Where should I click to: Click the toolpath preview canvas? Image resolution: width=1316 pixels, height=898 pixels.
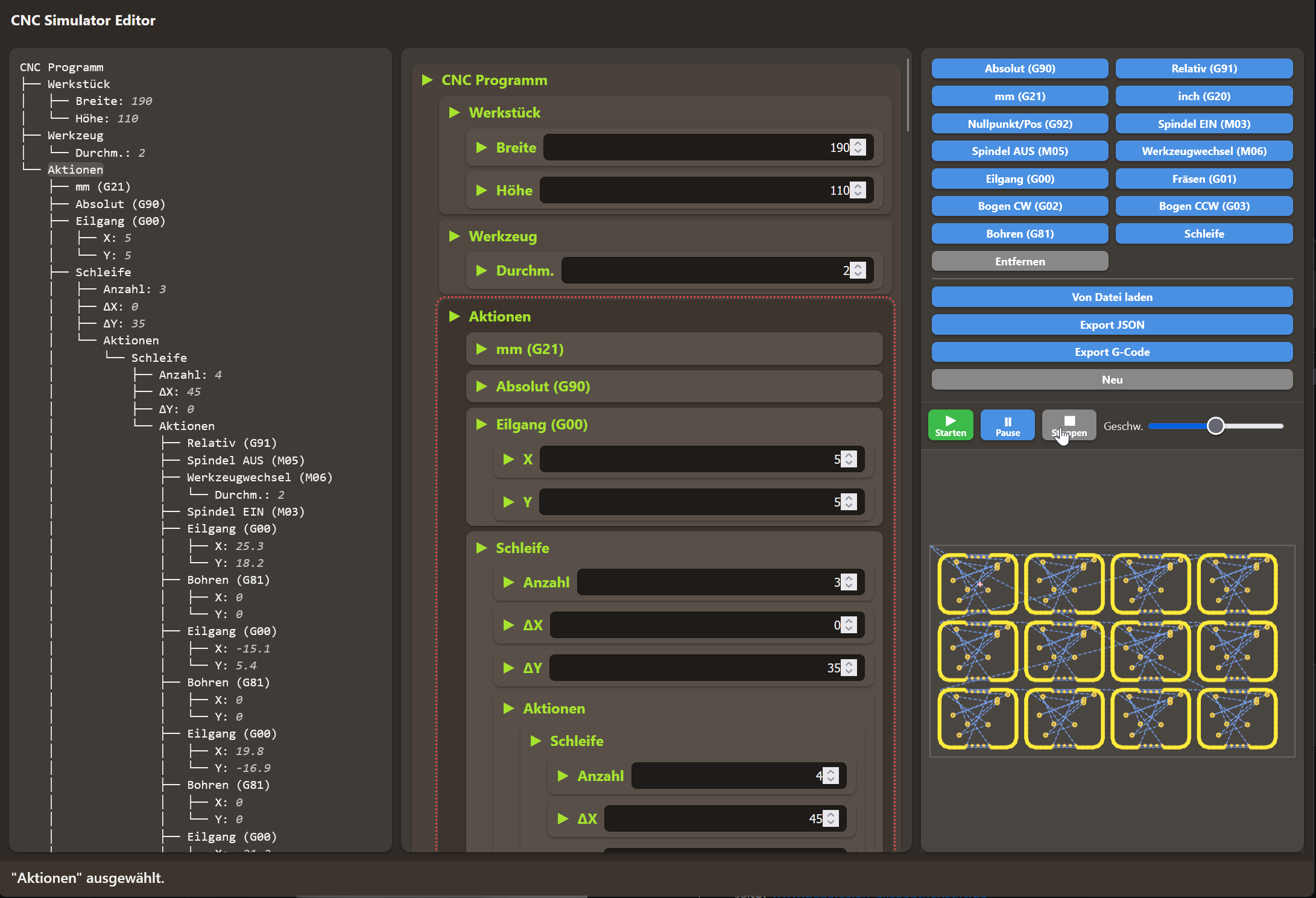click(1112, 651)
